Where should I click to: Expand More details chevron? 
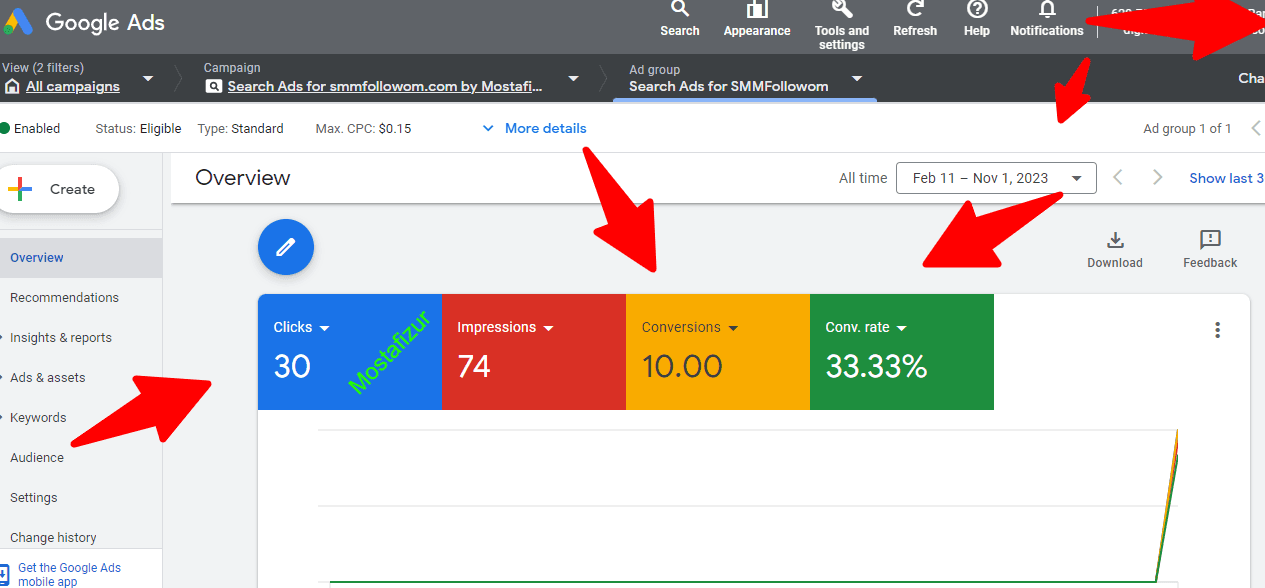point(488,128)
